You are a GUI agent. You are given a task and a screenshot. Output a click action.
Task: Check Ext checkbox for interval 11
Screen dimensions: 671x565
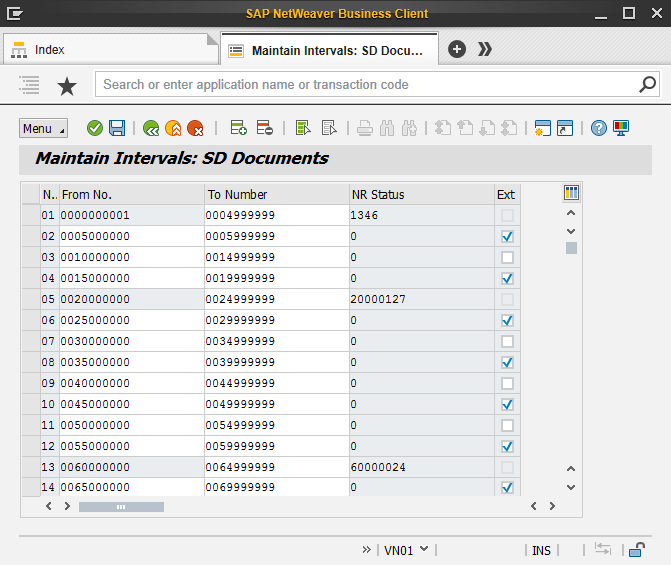click(507, 425)
